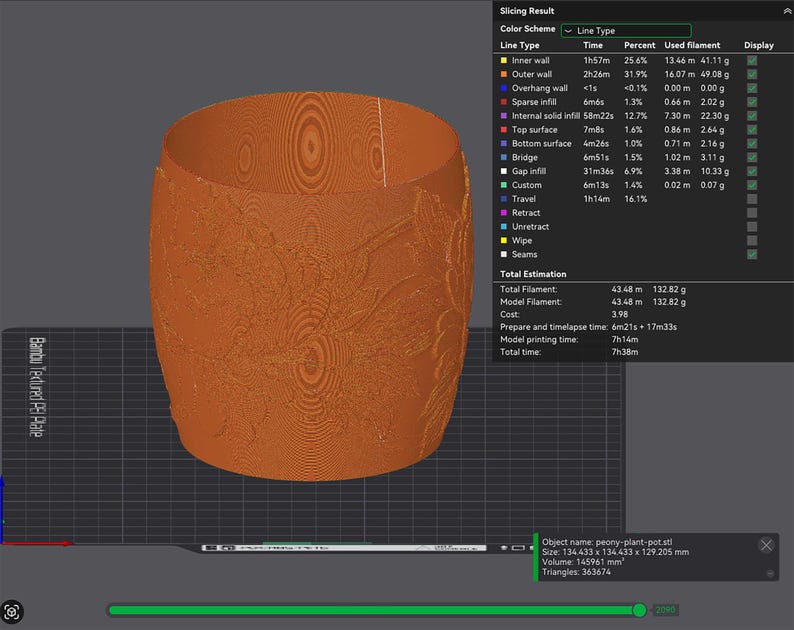
Task: Click the blue Overhang wall color swatch
Action: pos(504,88)
